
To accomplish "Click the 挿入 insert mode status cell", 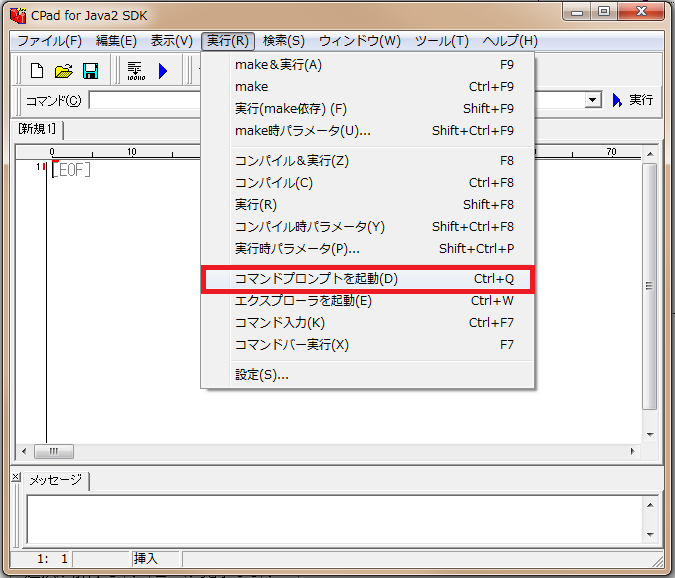I will tap(155, 559).
